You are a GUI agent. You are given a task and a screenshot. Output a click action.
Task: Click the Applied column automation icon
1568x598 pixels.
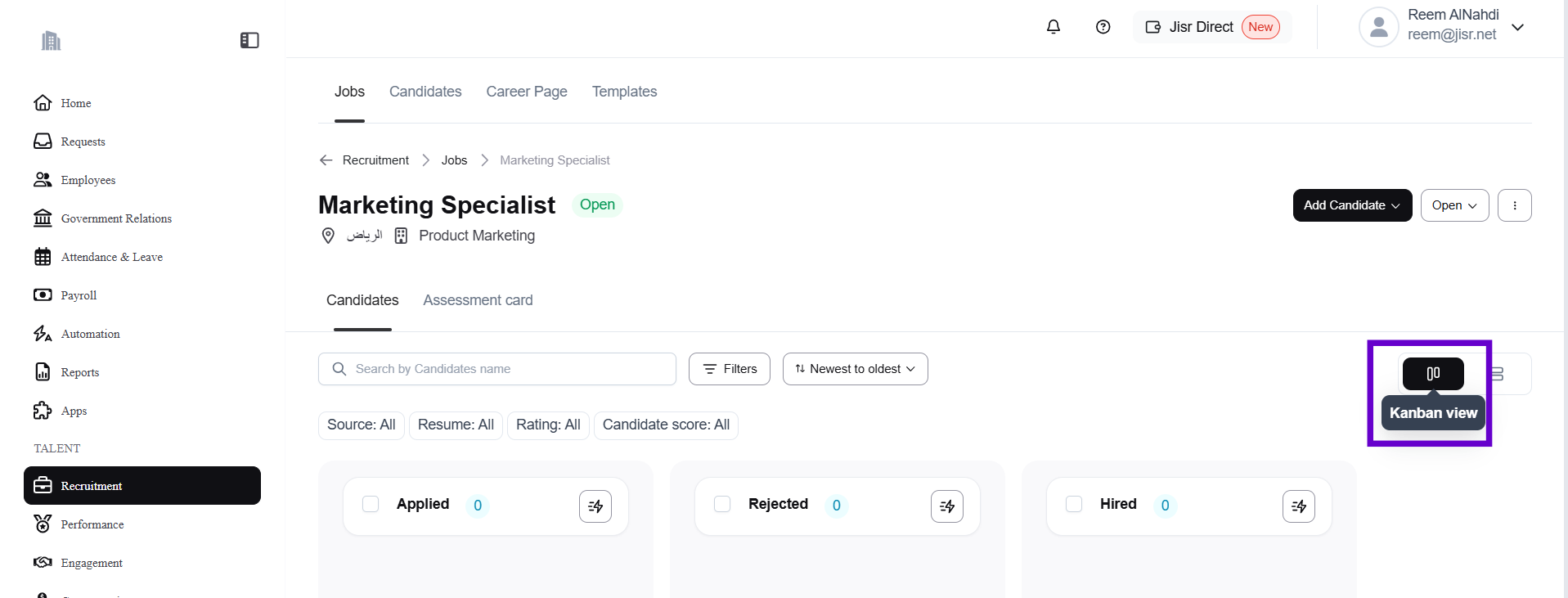[x=595, y=506]
